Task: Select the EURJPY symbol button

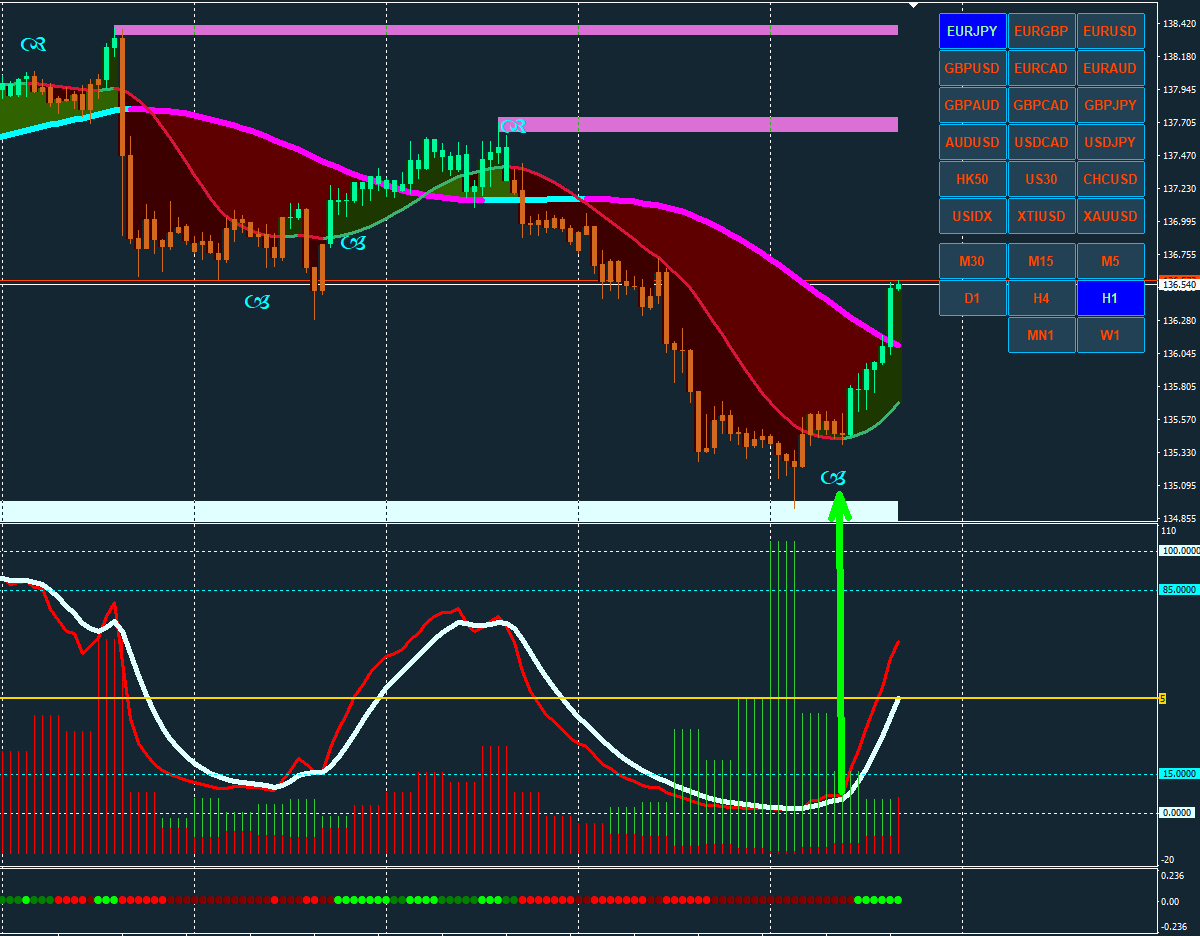Action: tap(972, 31)
